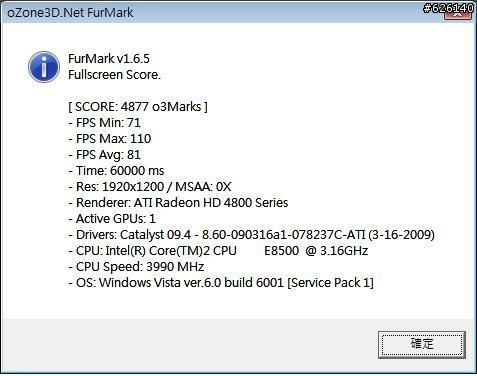Click the 'Active GPUs: 1' line

tap(112, 219)
